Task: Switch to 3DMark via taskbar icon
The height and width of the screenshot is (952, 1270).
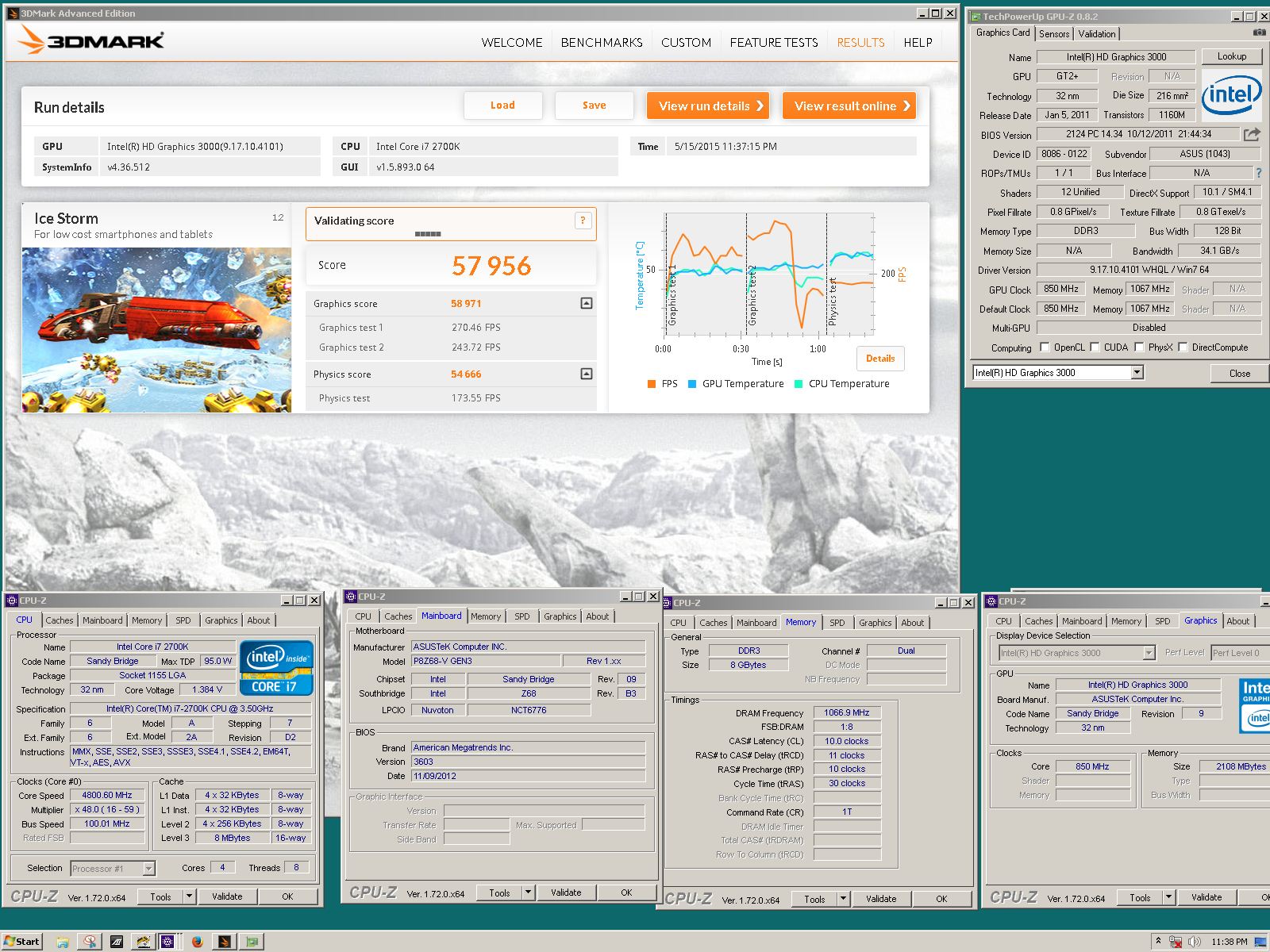Action: (225, 942)
